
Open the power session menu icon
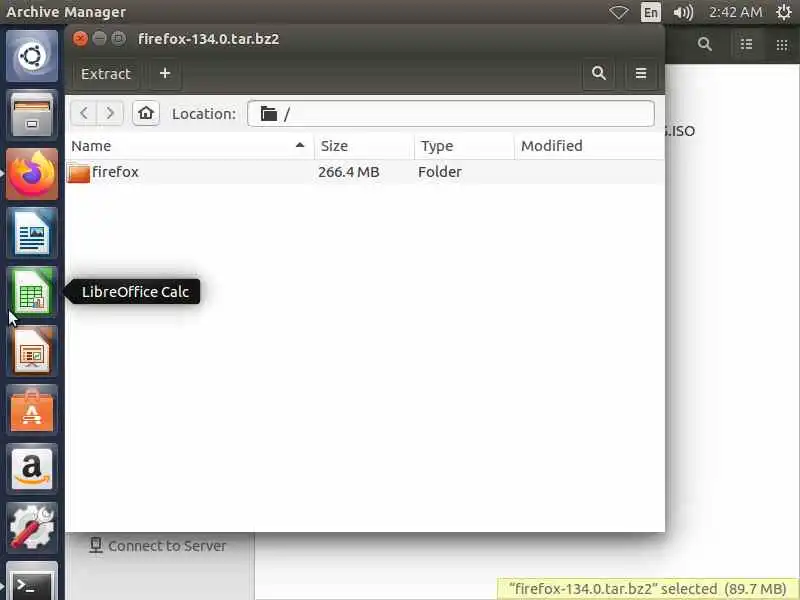tap(783, 12)
